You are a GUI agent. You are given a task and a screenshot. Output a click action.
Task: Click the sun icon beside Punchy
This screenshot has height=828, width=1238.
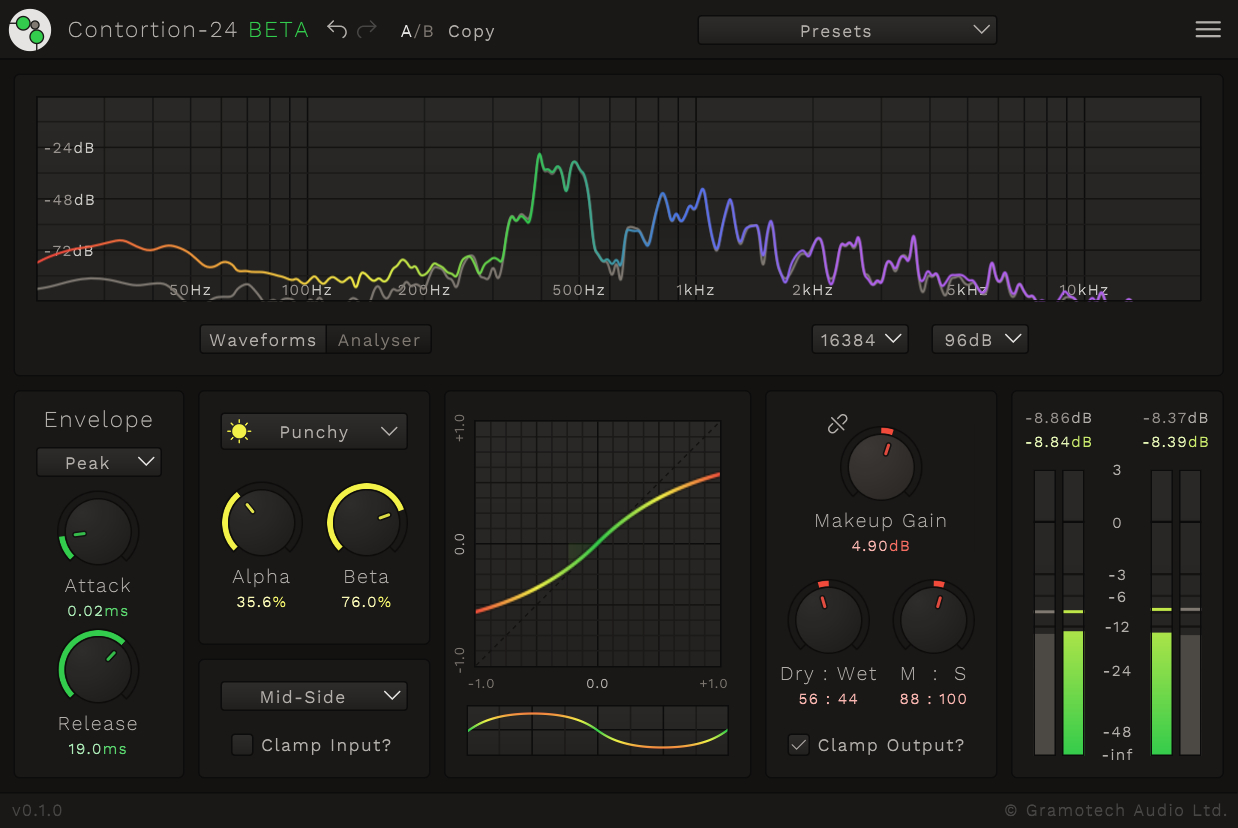[238, 432]
